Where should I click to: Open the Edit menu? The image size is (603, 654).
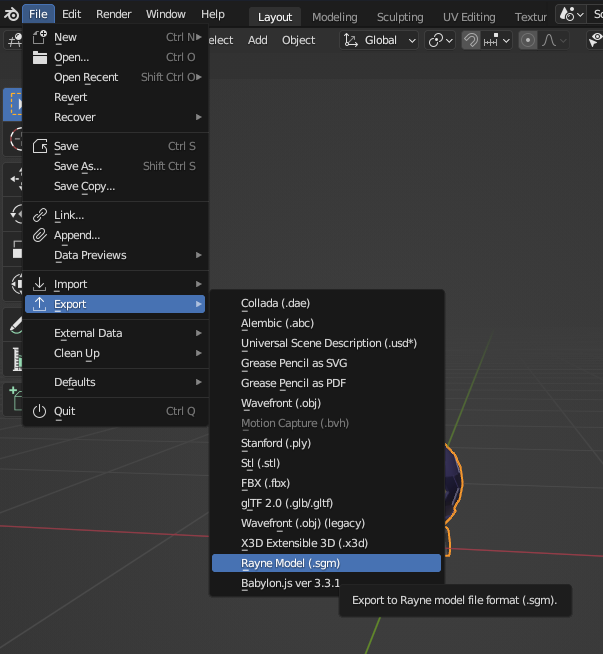(x=71, y=14)
